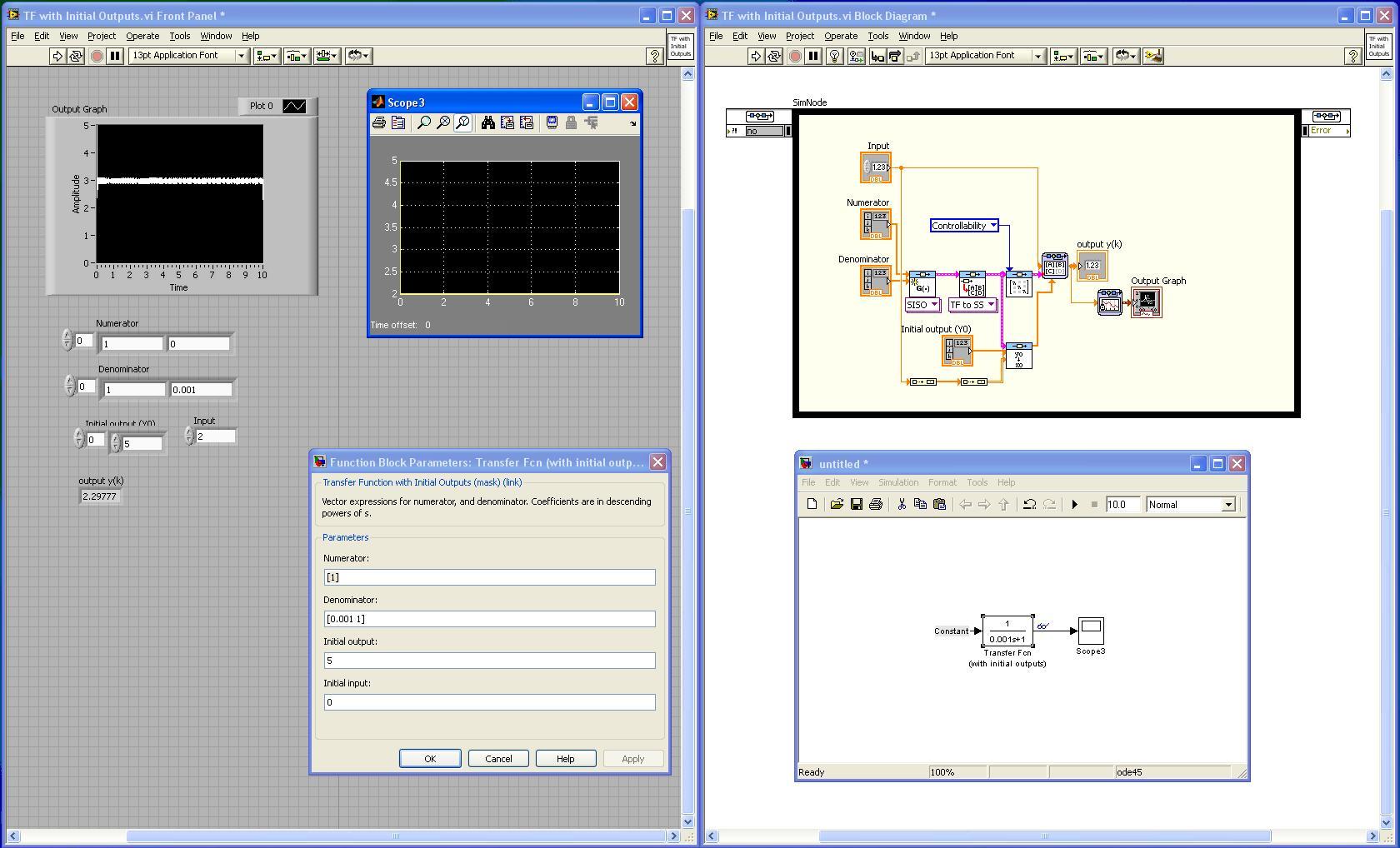Viewport: 1400px width, 848px height.
Task: Open Format menu in untitled model
Action: click(942, 482)
